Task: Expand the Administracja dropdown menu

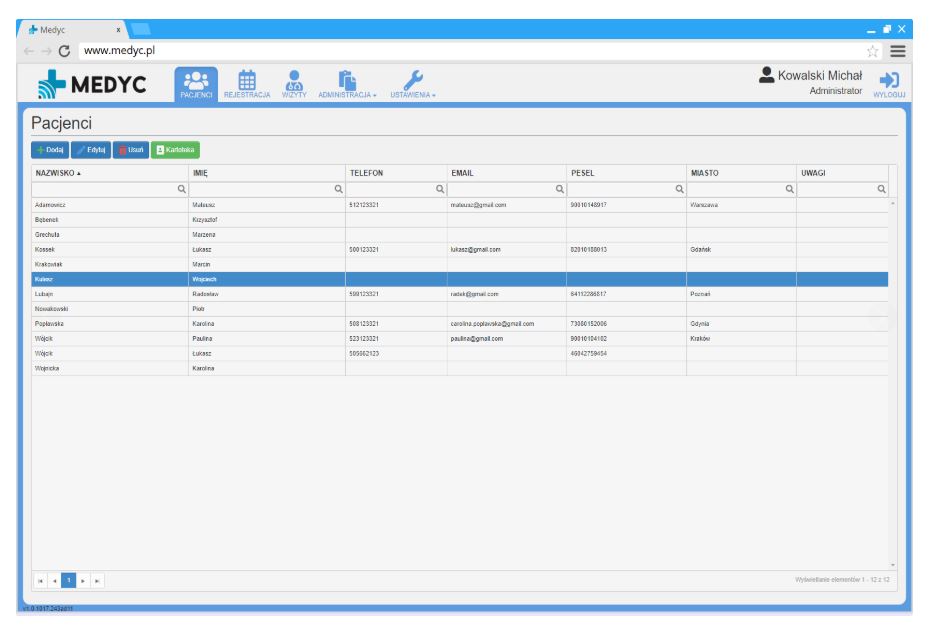Action: (346, 84)
